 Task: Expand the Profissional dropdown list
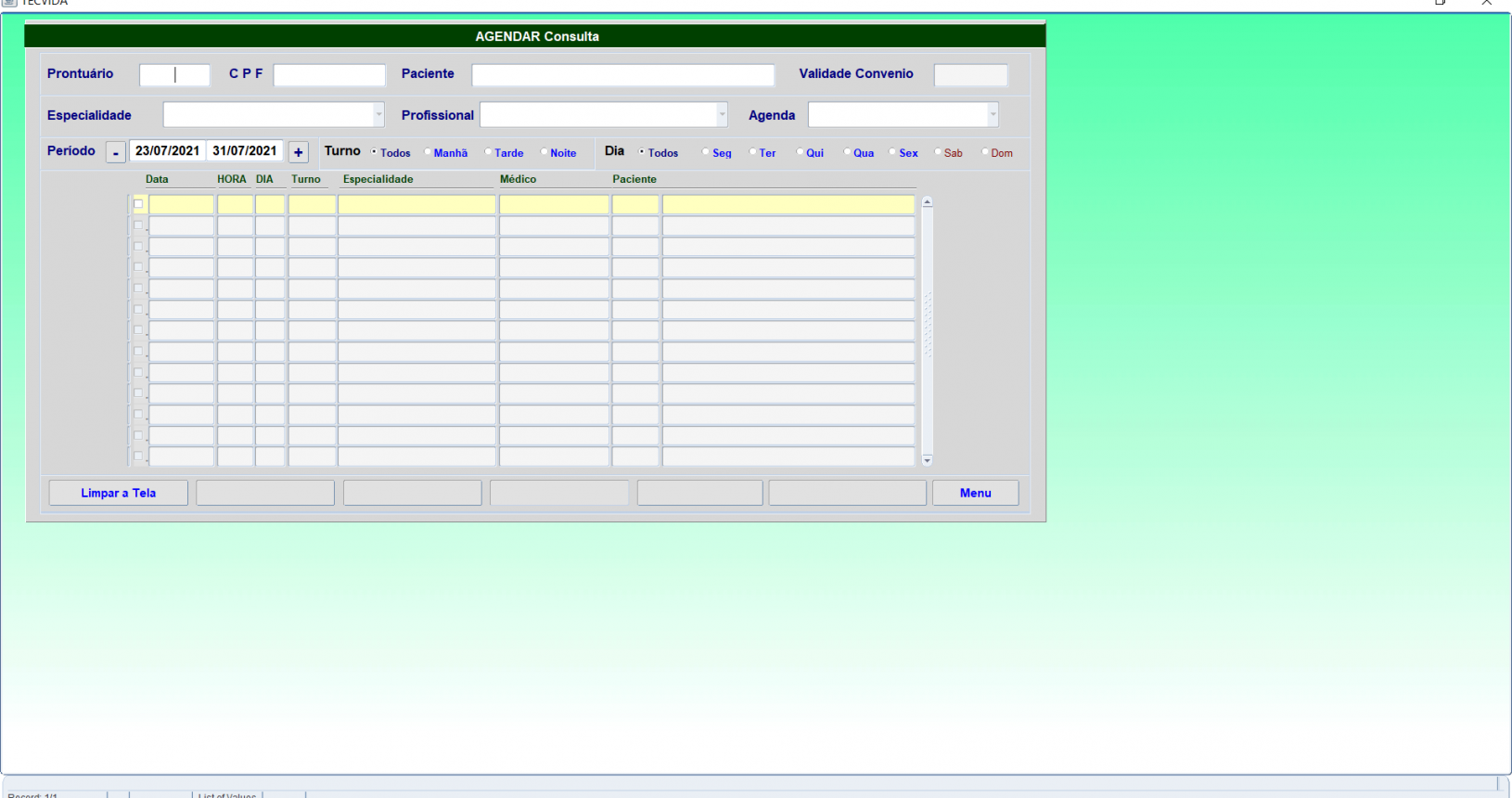(722, 114)
